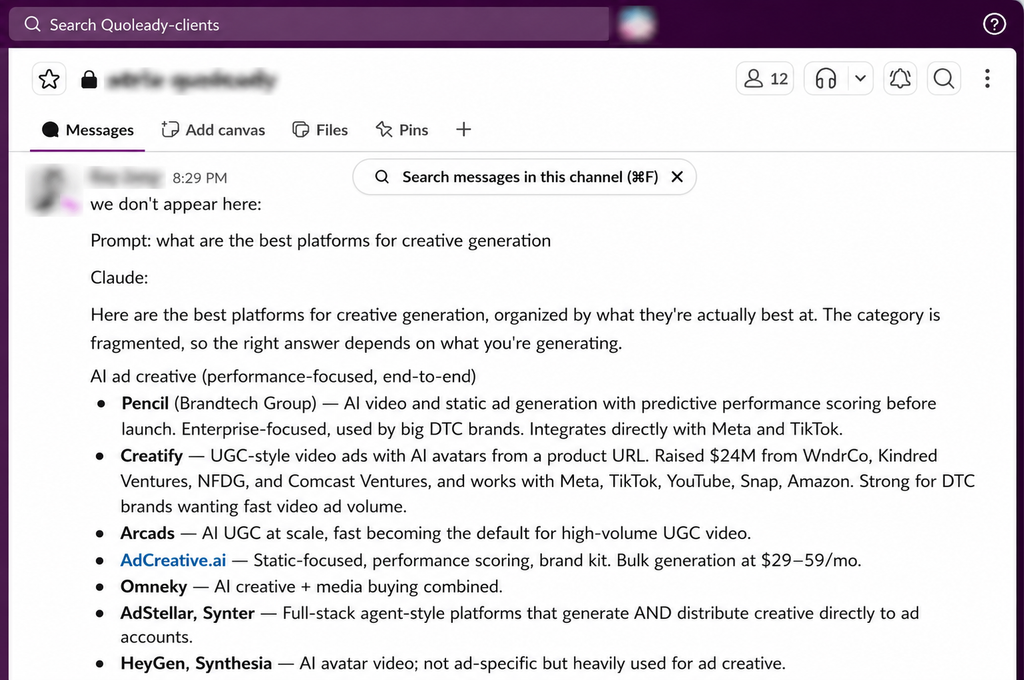This screenshot has width=1024, height=680.
Task: Click the magnifier in channel search box
Action: coord(382,177)
